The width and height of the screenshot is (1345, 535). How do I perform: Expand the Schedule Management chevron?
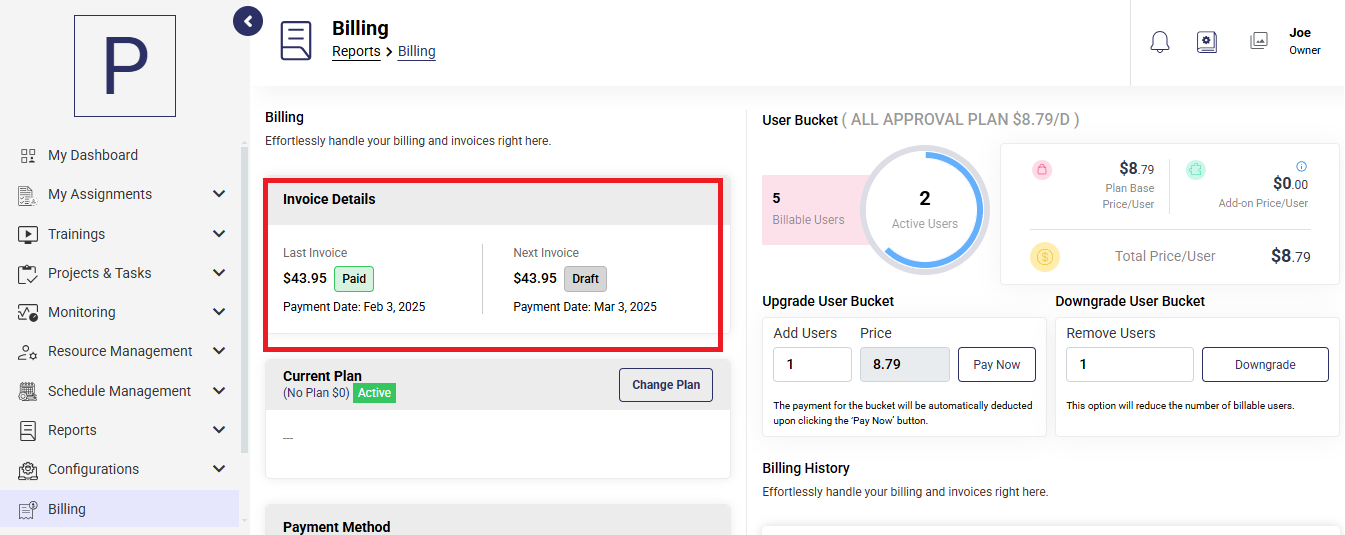(x=219, y=391)
